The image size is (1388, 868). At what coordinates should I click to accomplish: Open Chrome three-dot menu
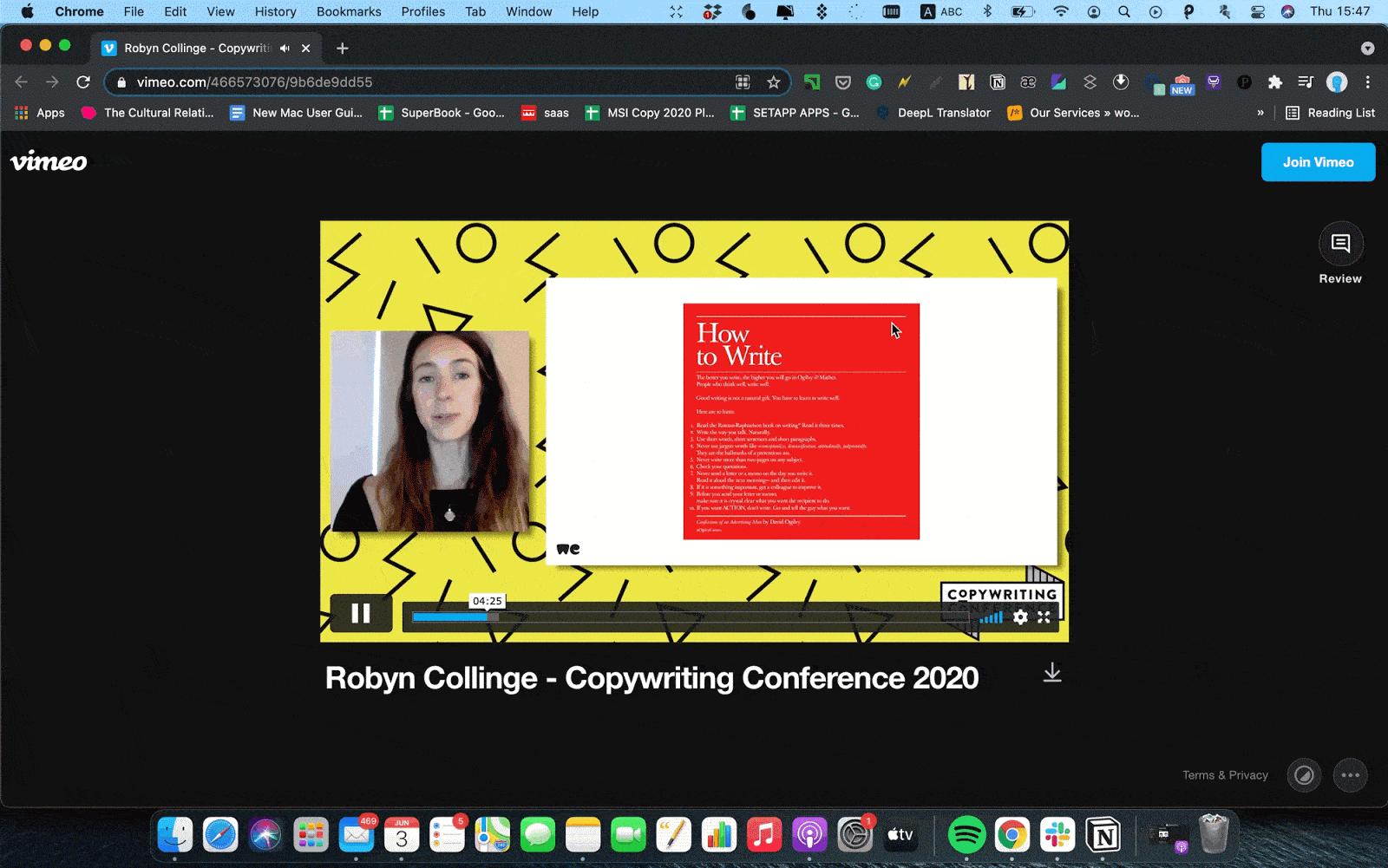pyautogui.click(x=1367, y=82)
